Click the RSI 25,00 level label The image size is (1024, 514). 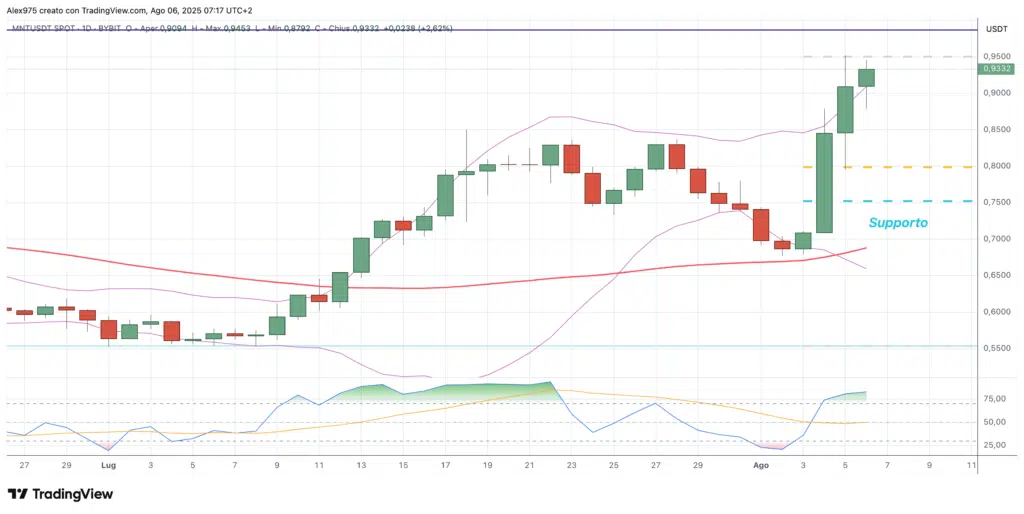click(995, 444)
